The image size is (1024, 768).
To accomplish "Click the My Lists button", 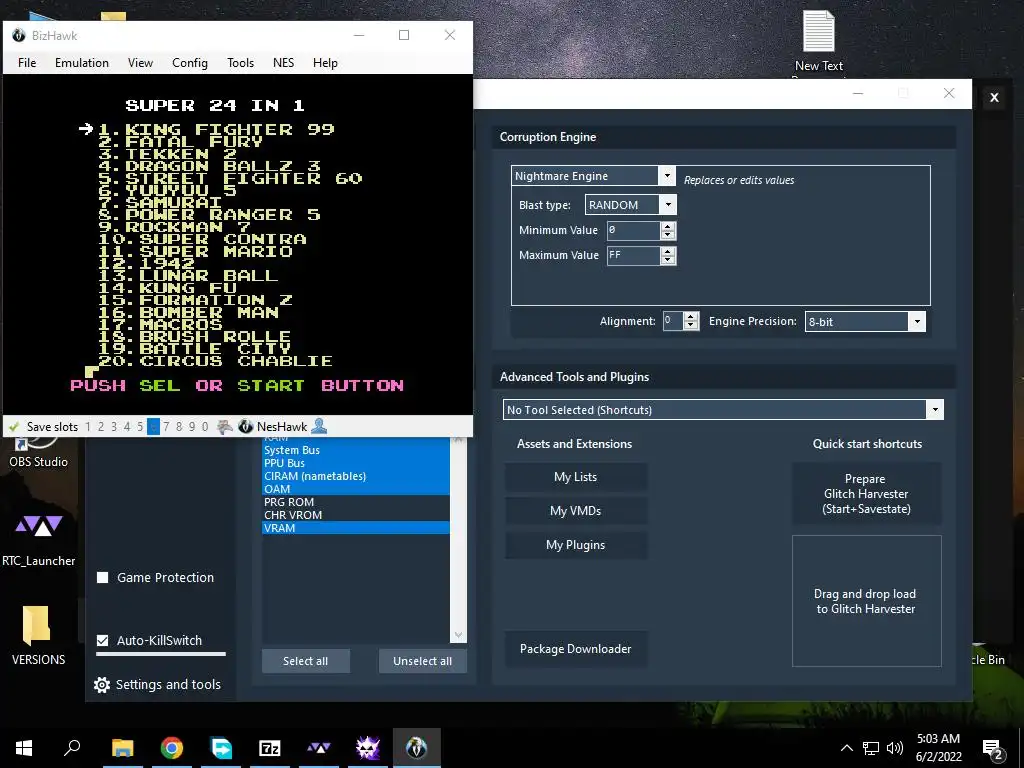I will click(x=575, y=477).
